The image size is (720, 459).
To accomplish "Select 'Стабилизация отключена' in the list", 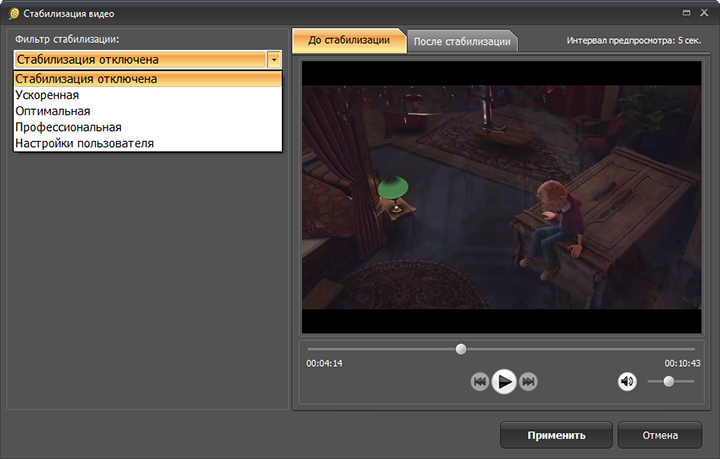I will (148, 79).
